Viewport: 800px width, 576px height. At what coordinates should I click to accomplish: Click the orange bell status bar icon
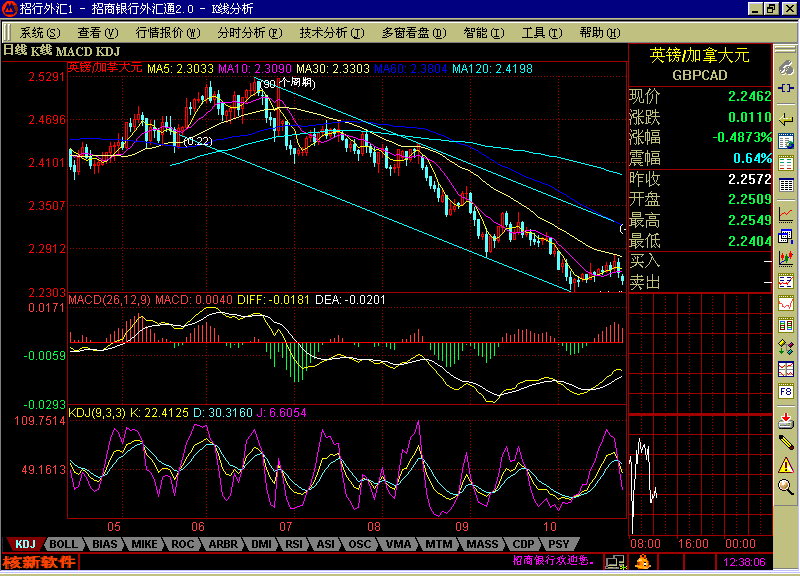[x=643, y=562]
